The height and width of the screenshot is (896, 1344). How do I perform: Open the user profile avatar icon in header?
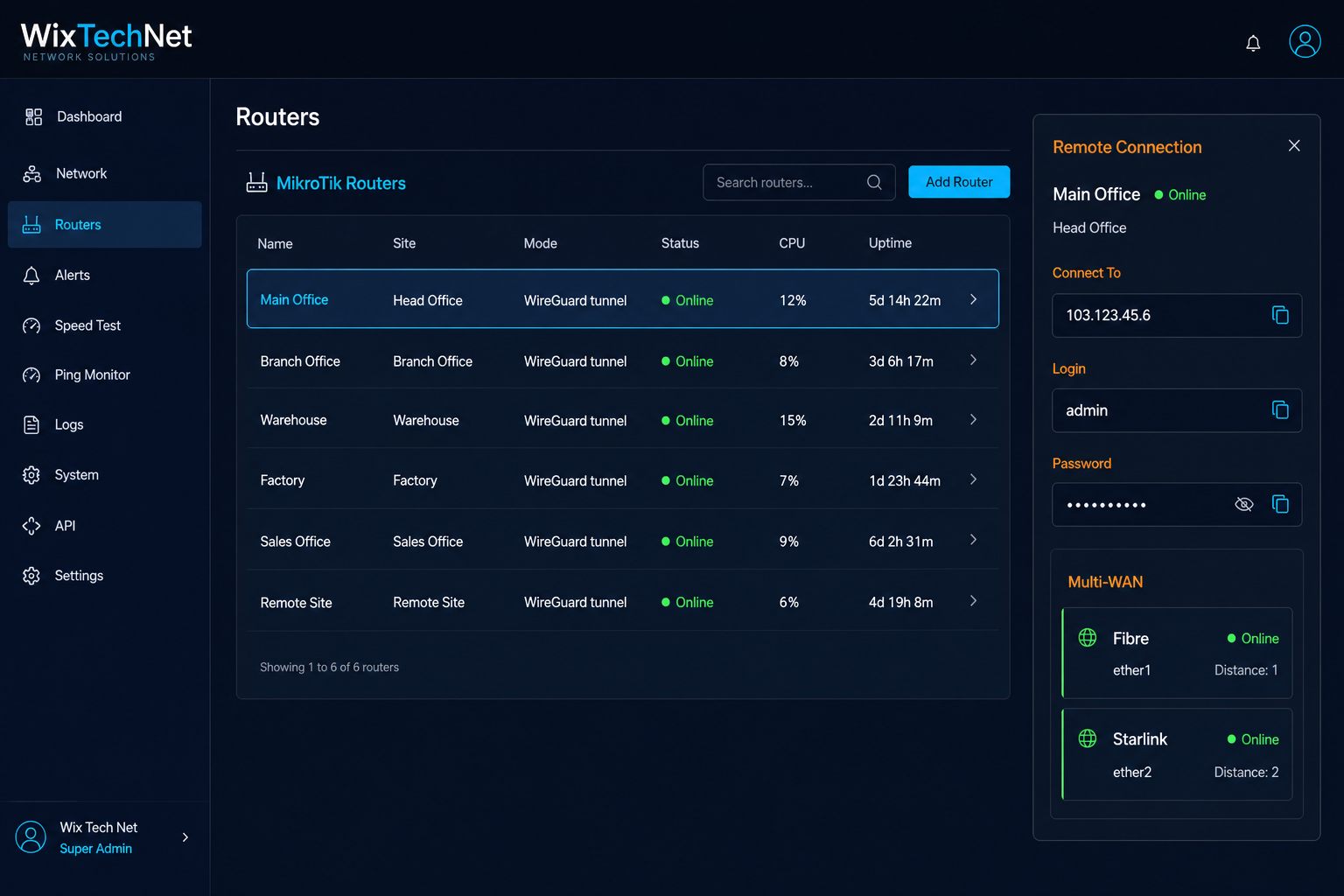[x=1305, y=41]
